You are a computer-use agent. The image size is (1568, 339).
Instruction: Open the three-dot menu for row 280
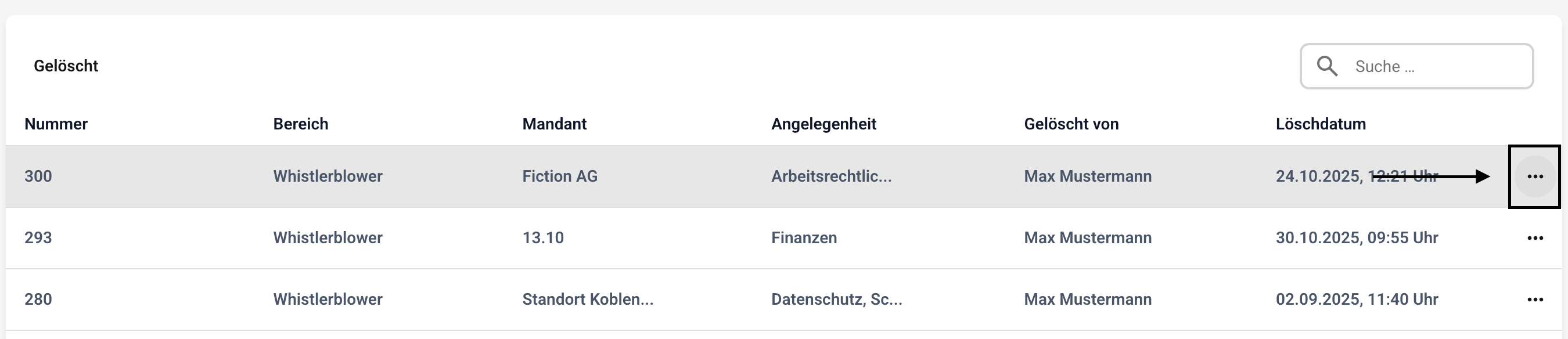click(x=1534, y=300)
